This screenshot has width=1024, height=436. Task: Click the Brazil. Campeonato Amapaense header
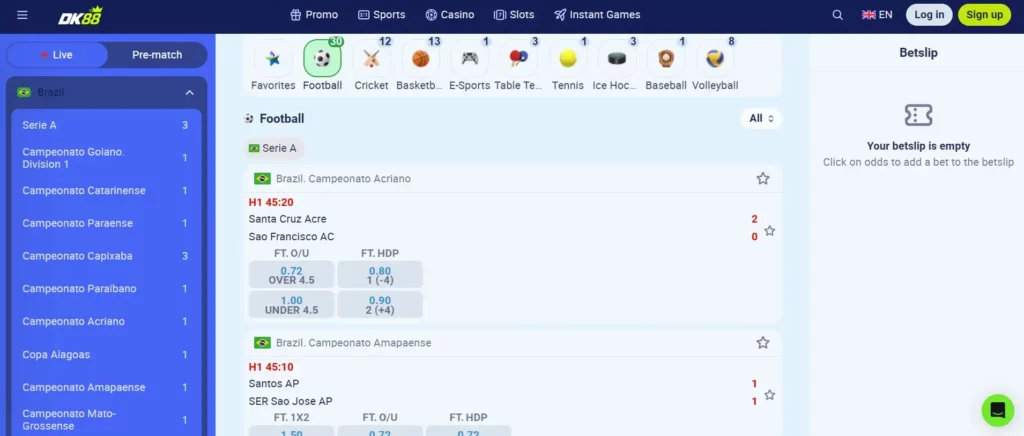353,343
